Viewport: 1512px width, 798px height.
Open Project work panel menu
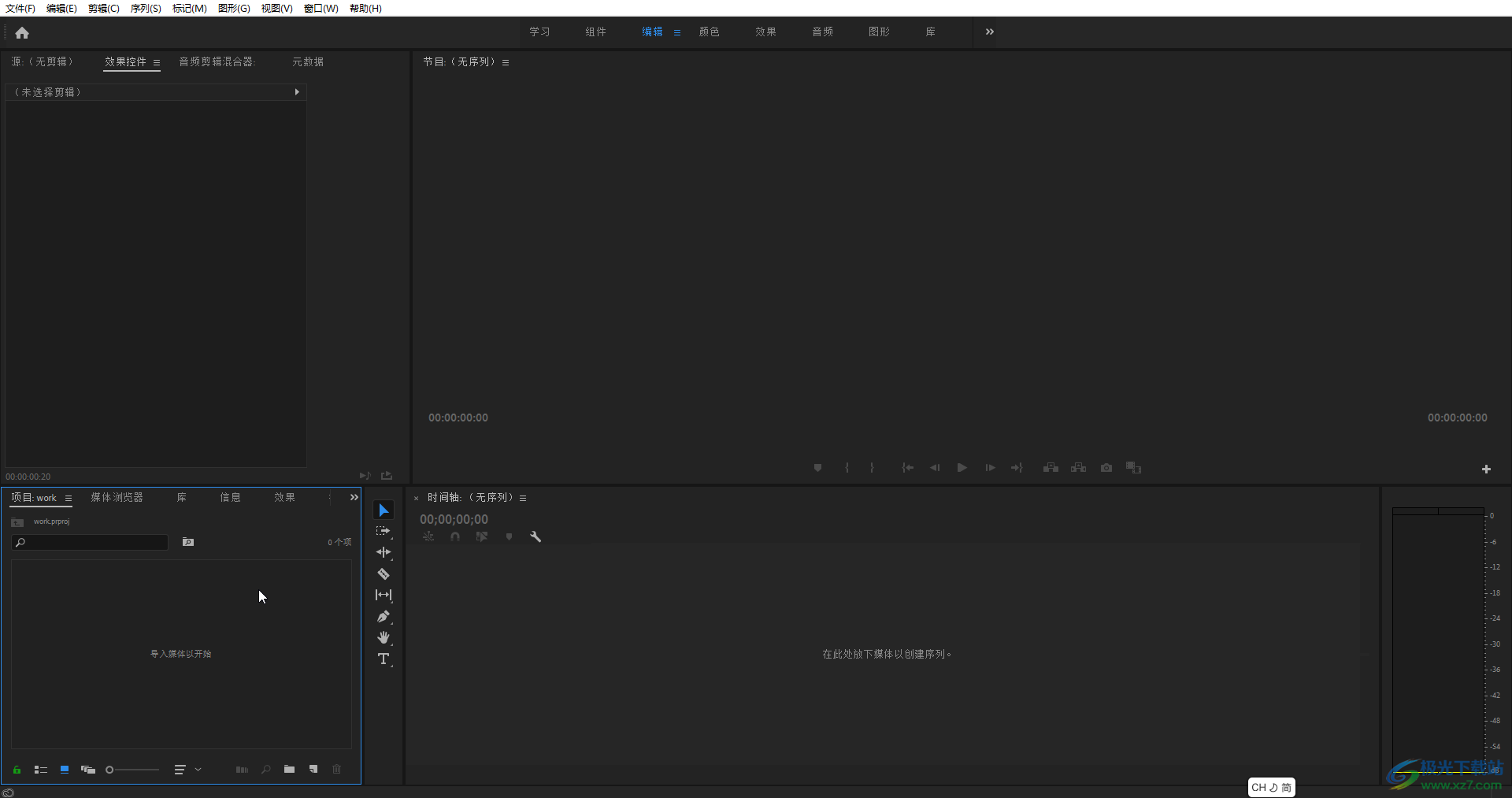click(69, 498)
